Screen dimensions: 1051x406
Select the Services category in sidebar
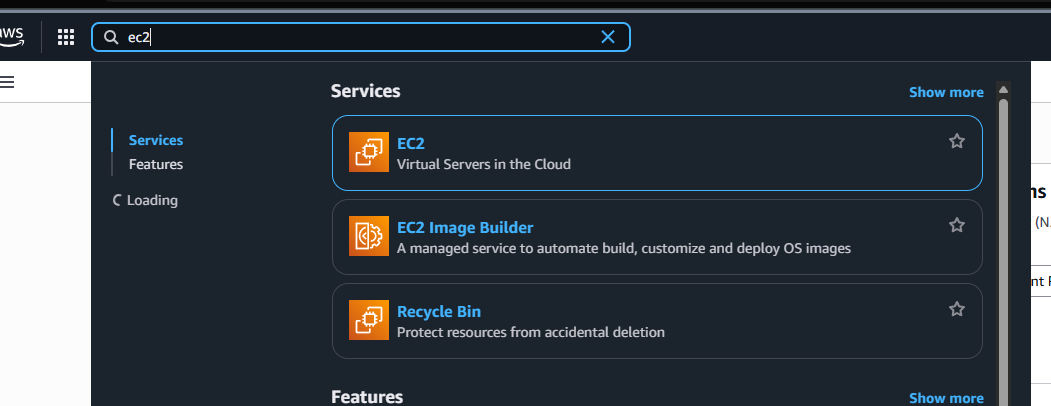click(156, 140)
